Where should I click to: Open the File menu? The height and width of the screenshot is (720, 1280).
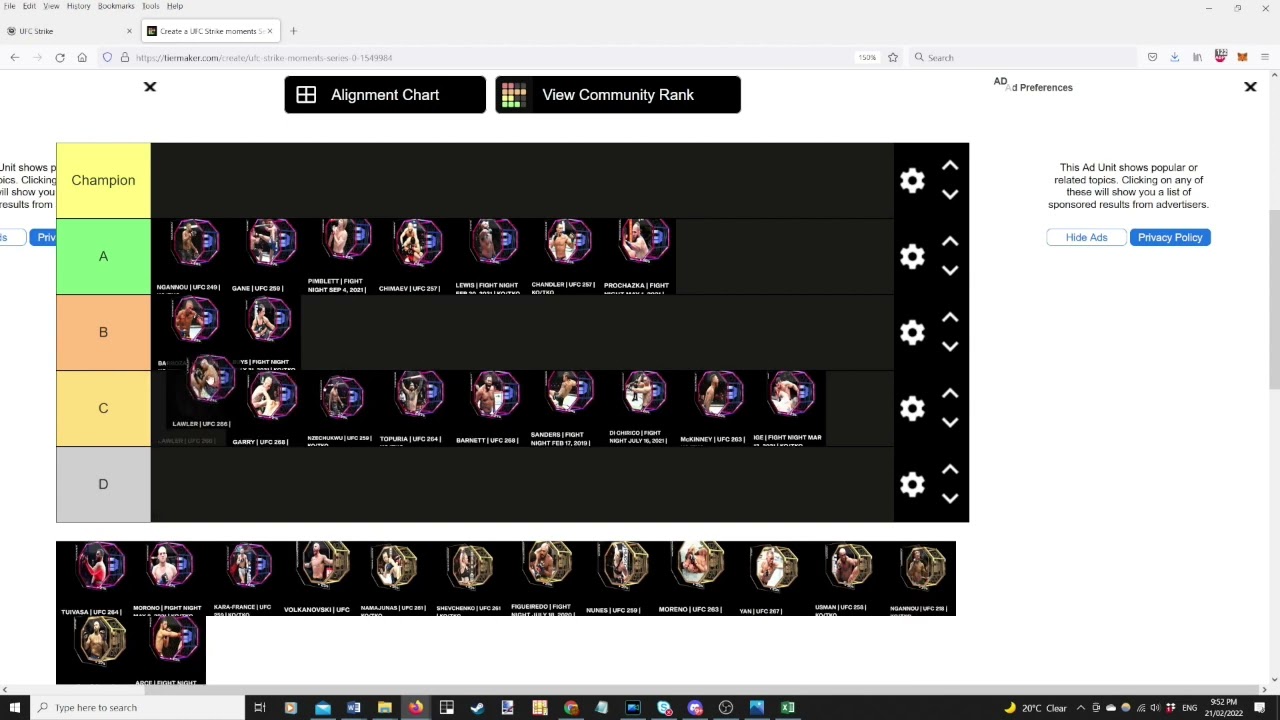[9, 6]
